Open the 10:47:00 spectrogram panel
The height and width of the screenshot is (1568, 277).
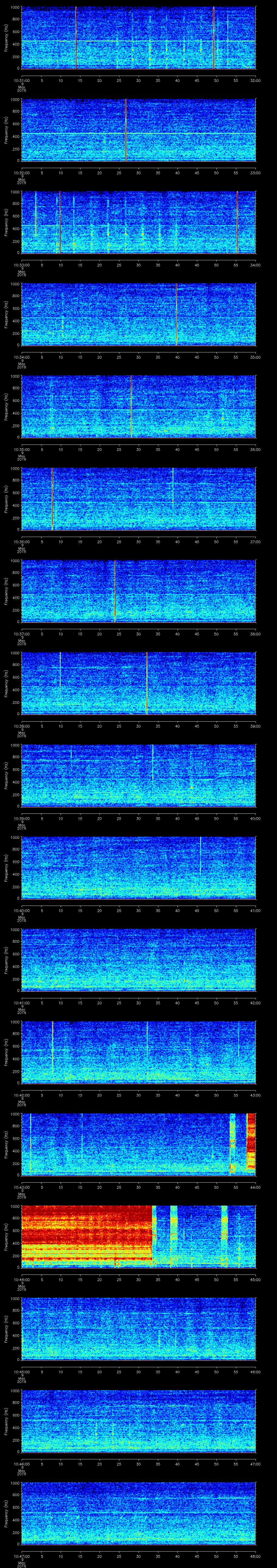pos(138,1513)
